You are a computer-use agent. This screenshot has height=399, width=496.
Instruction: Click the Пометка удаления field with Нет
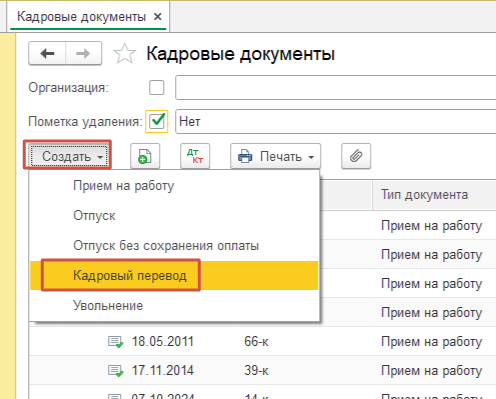[335, 121]
